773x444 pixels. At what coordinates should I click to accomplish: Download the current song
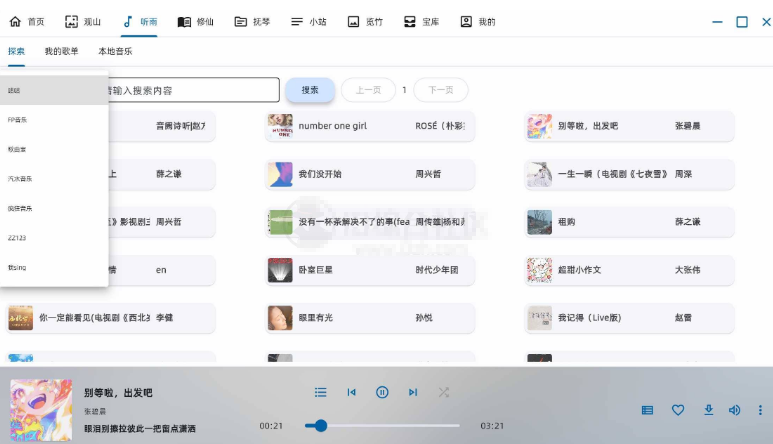(708, 410)
